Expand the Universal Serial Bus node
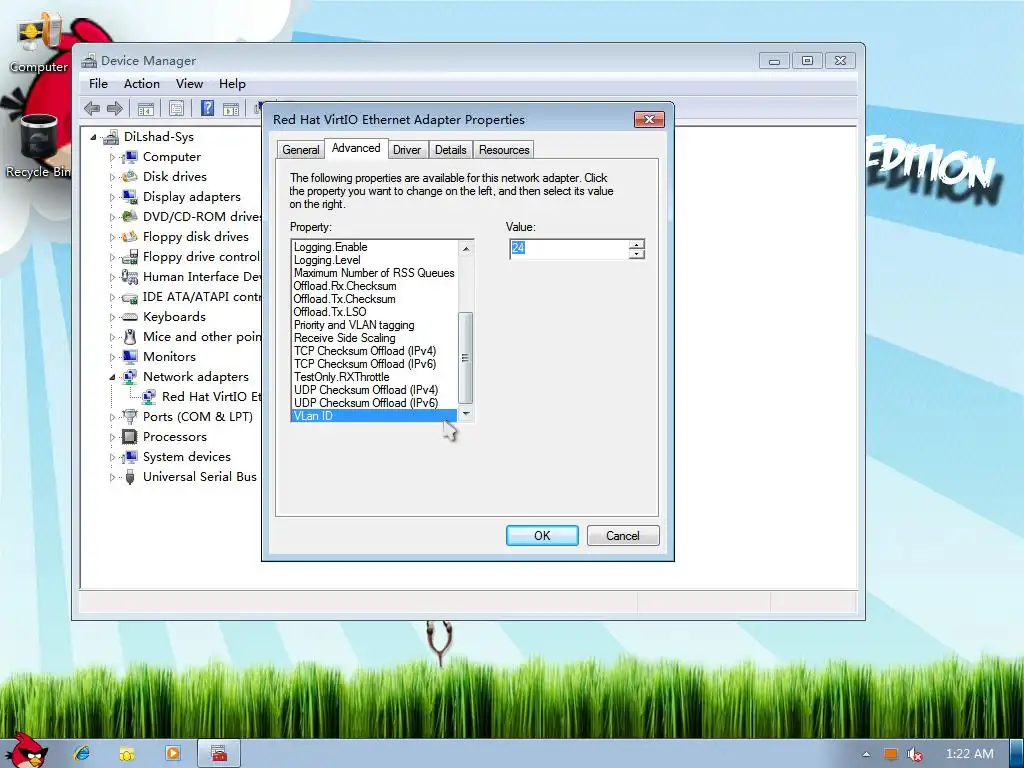 point(112,477)
